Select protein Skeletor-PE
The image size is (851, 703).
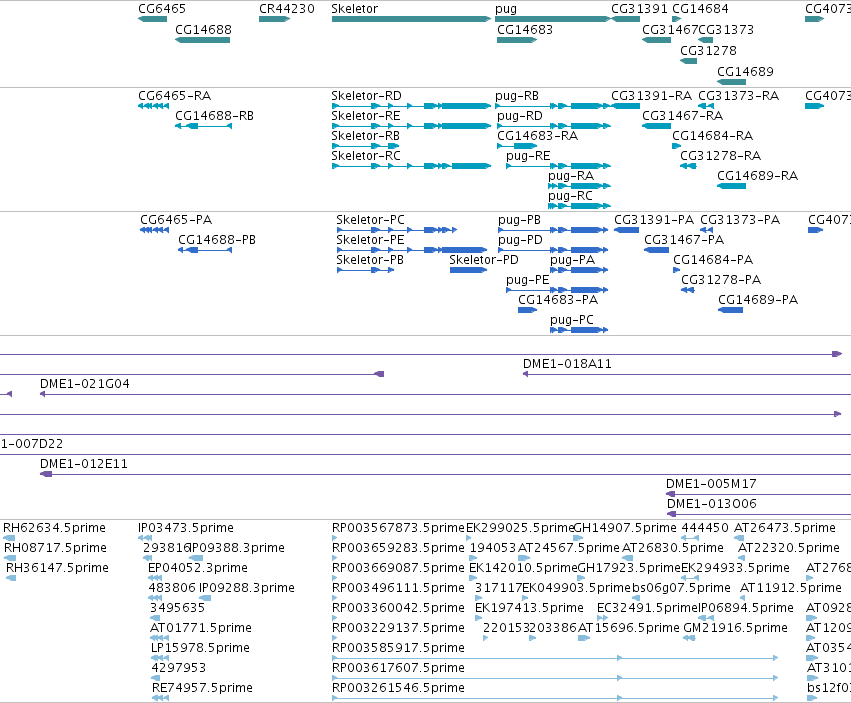(x=412, y=250)
